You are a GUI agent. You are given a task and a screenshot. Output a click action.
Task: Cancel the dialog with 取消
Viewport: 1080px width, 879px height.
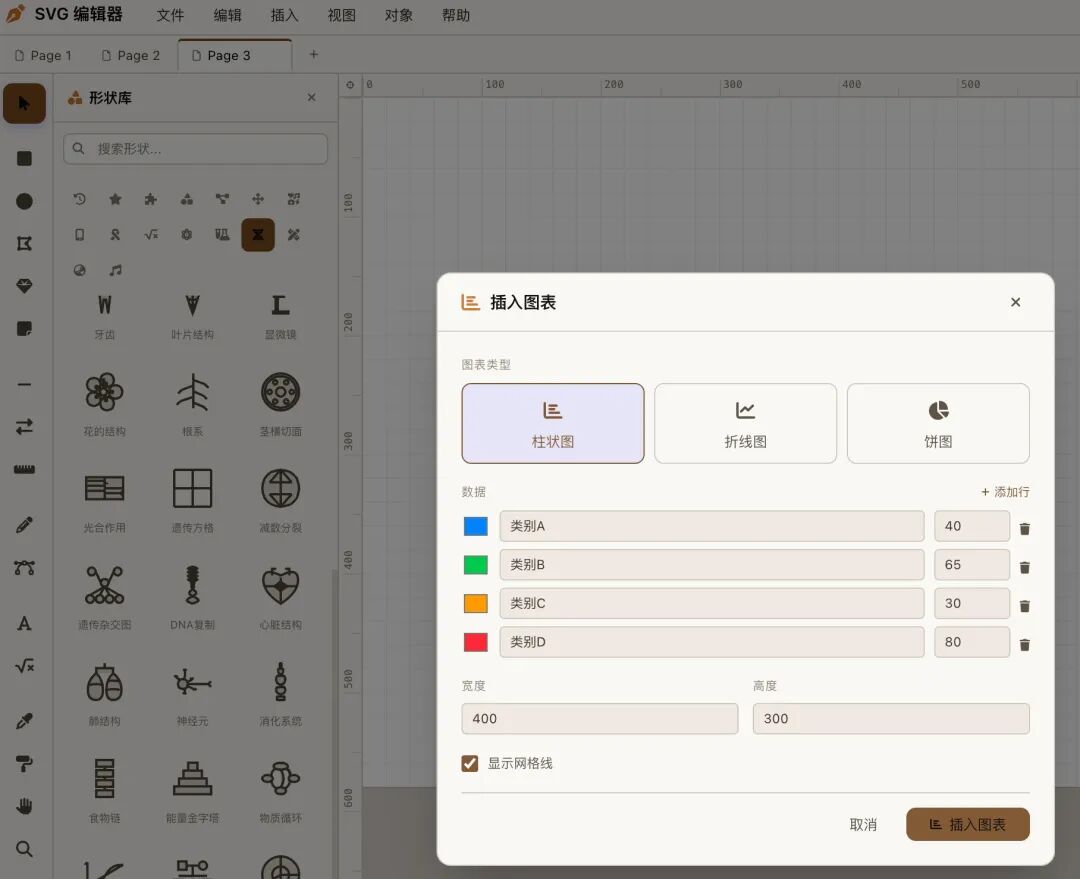(863, 825)
